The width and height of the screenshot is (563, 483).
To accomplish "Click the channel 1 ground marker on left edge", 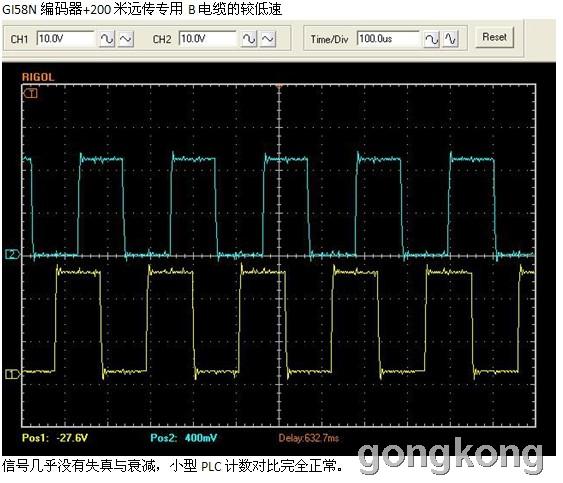I will [13, 374].
